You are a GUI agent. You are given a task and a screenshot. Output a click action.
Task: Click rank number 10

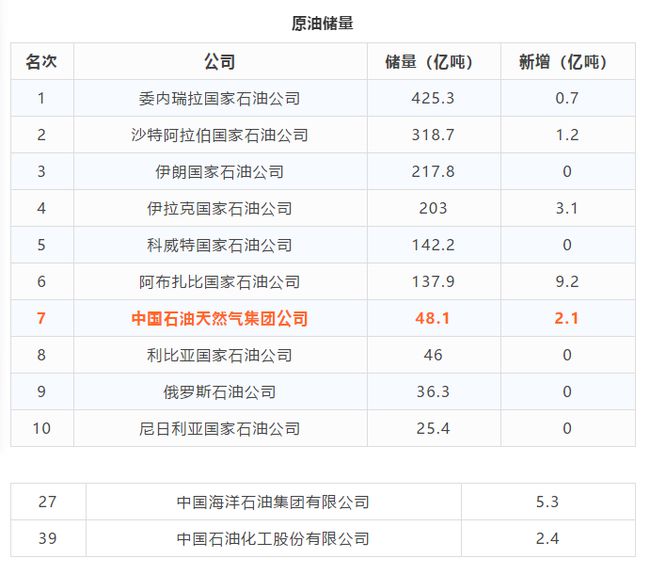(42, 429)
